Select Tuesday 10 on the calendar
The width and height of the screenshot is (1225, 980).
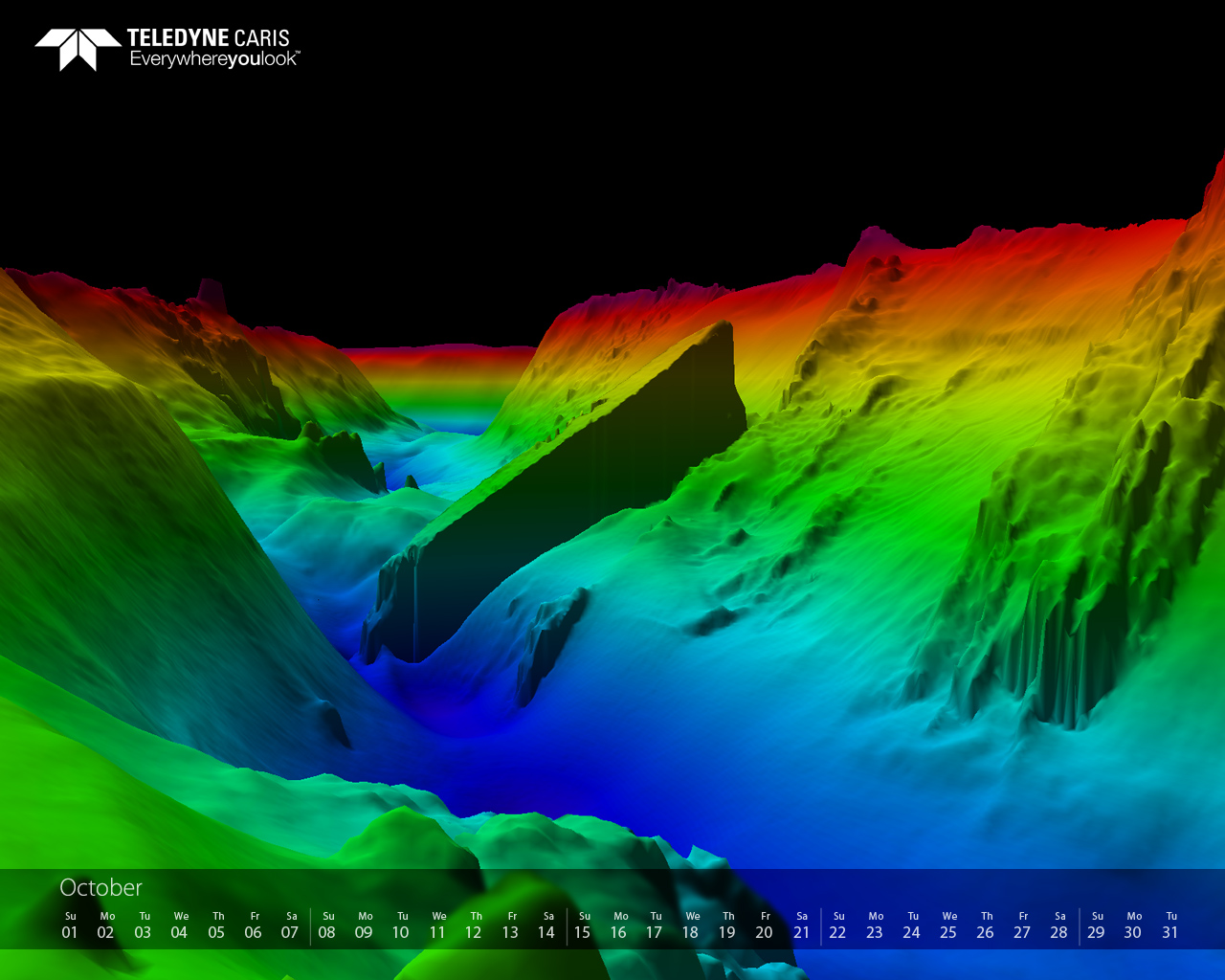(x=401, y=925)
